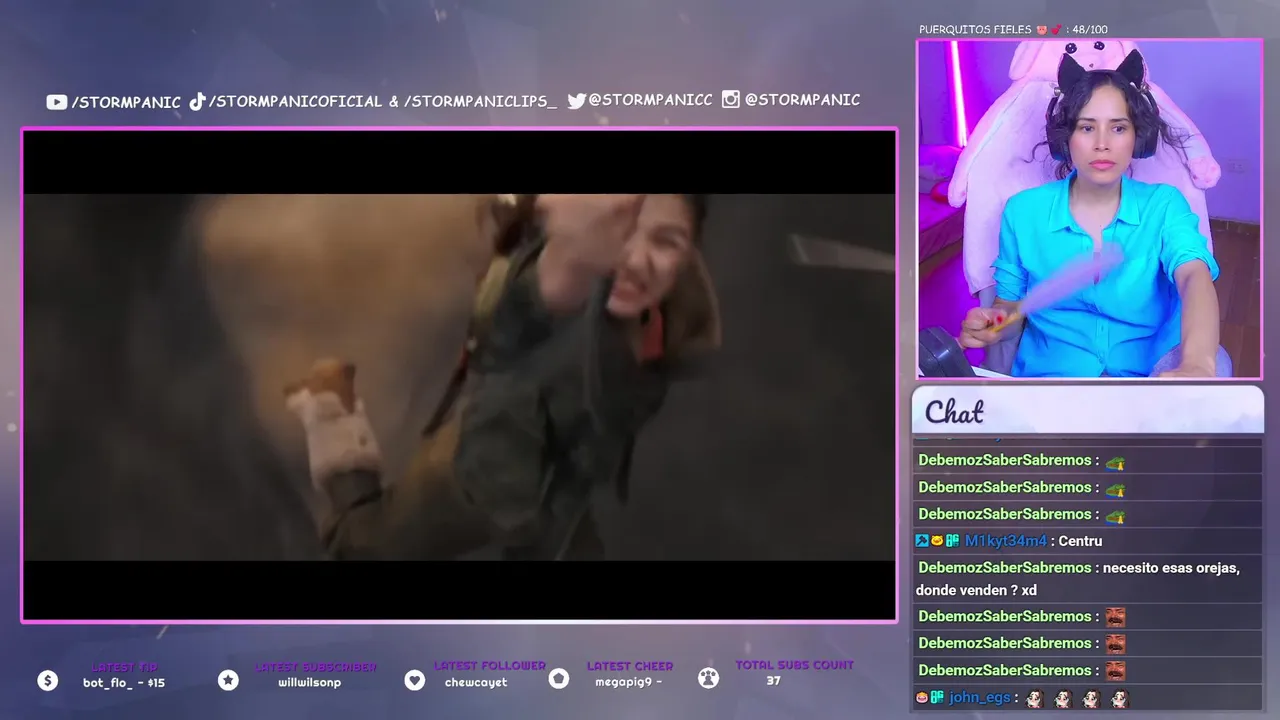
Task: Click the PUERQUITOS FIELES 48/100 goal
Action: [x=1013, y=29]
